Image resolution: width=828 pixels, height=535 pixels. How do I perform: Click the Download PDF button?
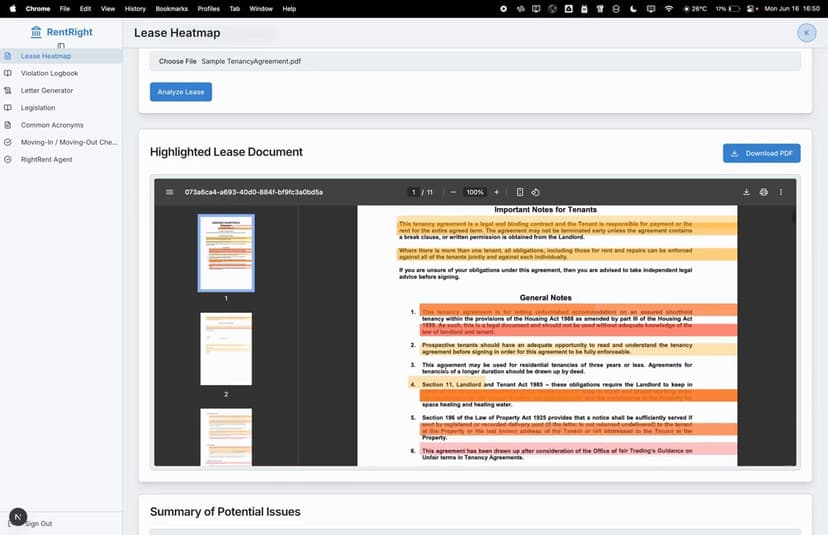(x=761, y=153)
